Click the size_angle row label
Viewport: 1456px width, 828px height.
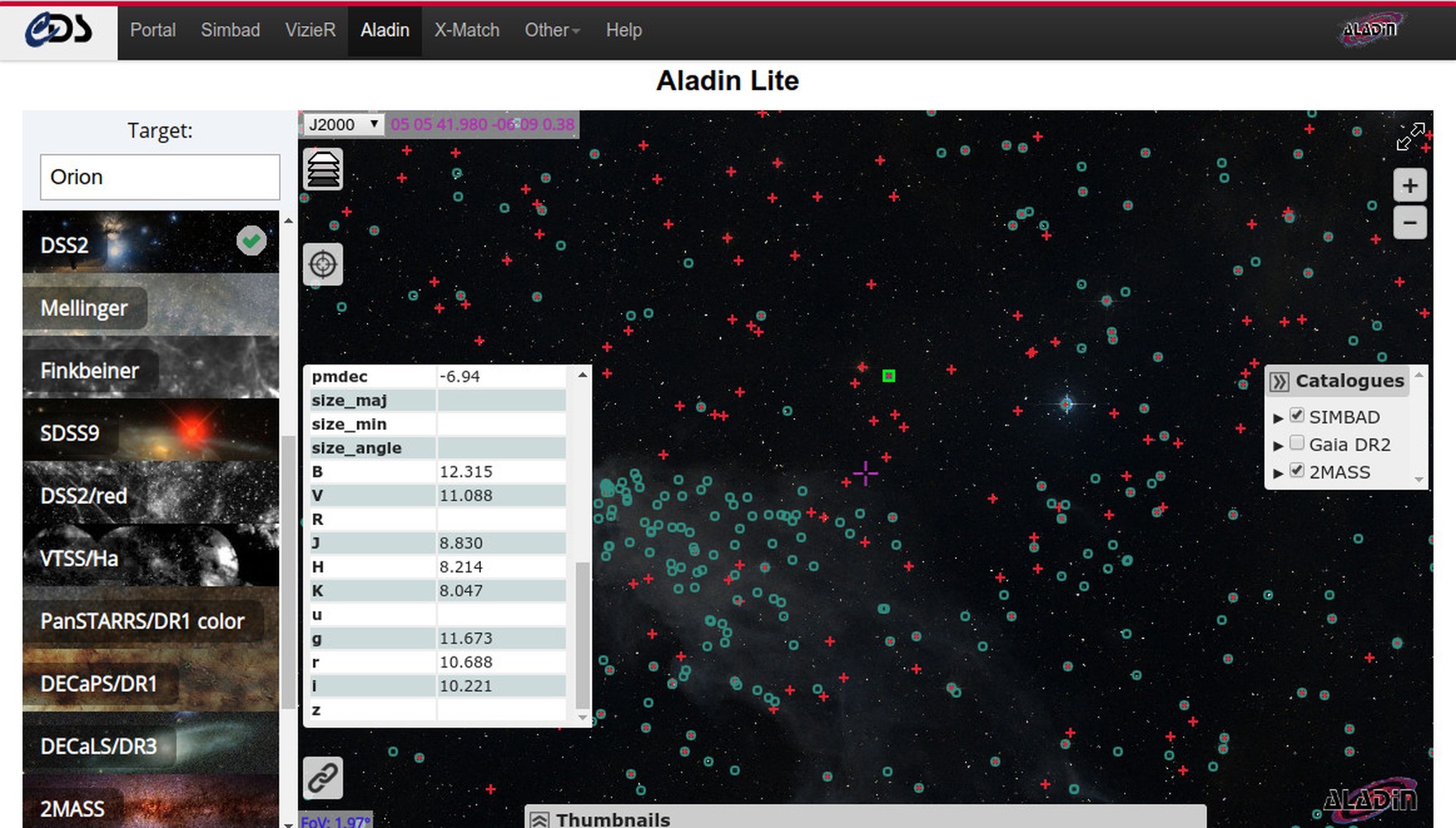pos(357,448)
